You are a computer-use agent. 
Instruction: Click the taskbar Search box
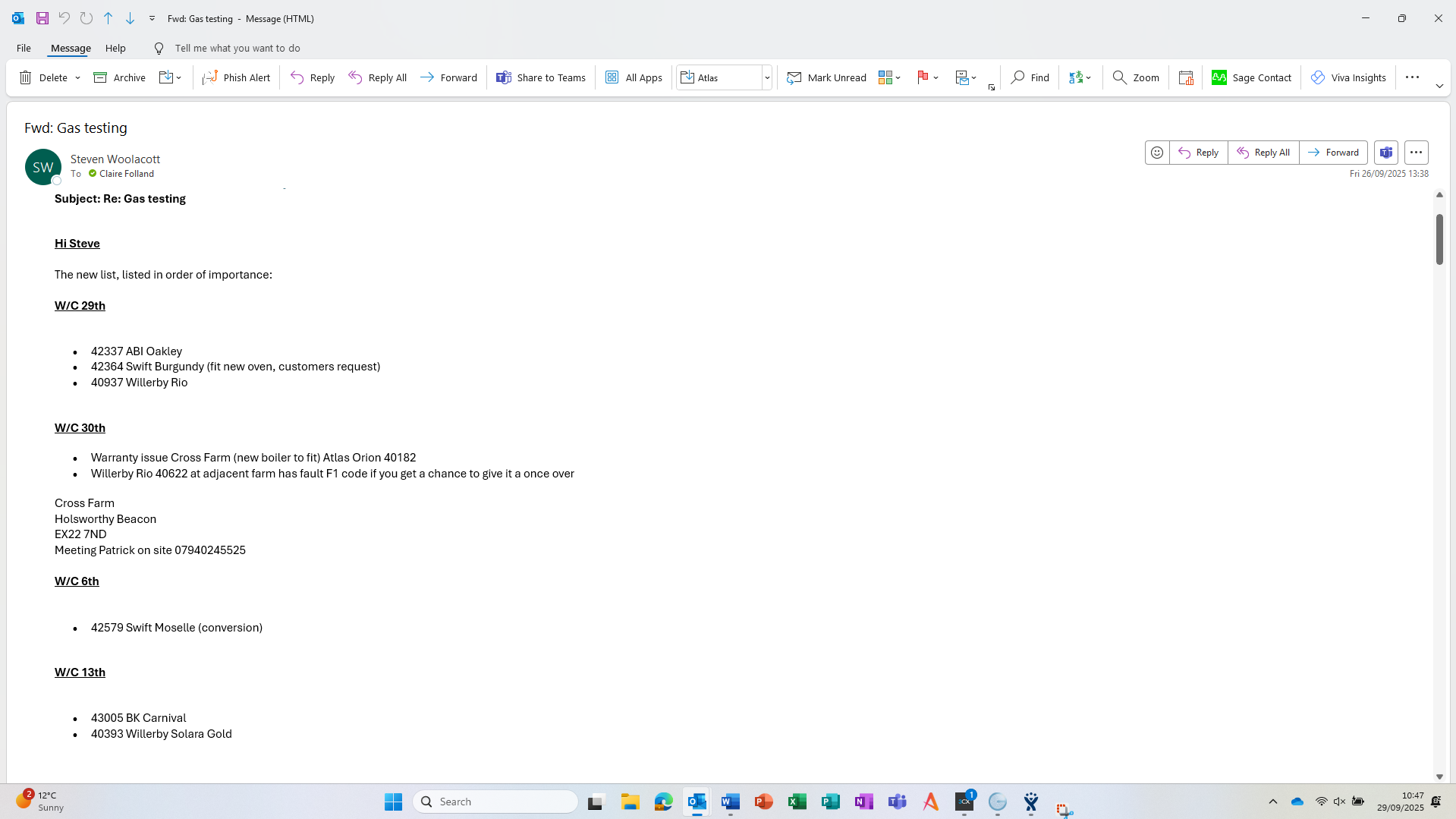point(495,802)
